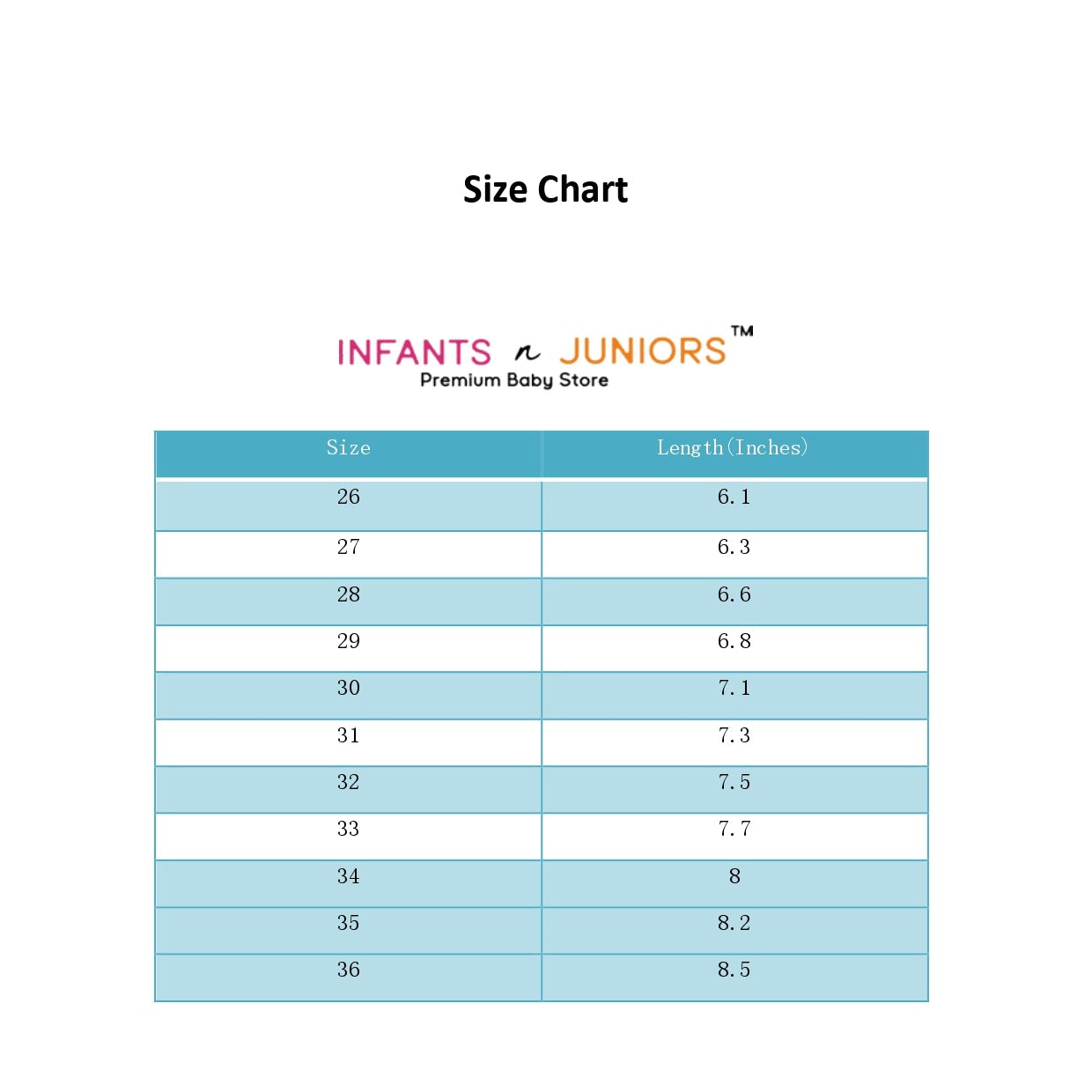The width and height of the screenshot is (1092, 1092).
Task: Click the TM trademark symbol
Action: (x=742, y=331)
